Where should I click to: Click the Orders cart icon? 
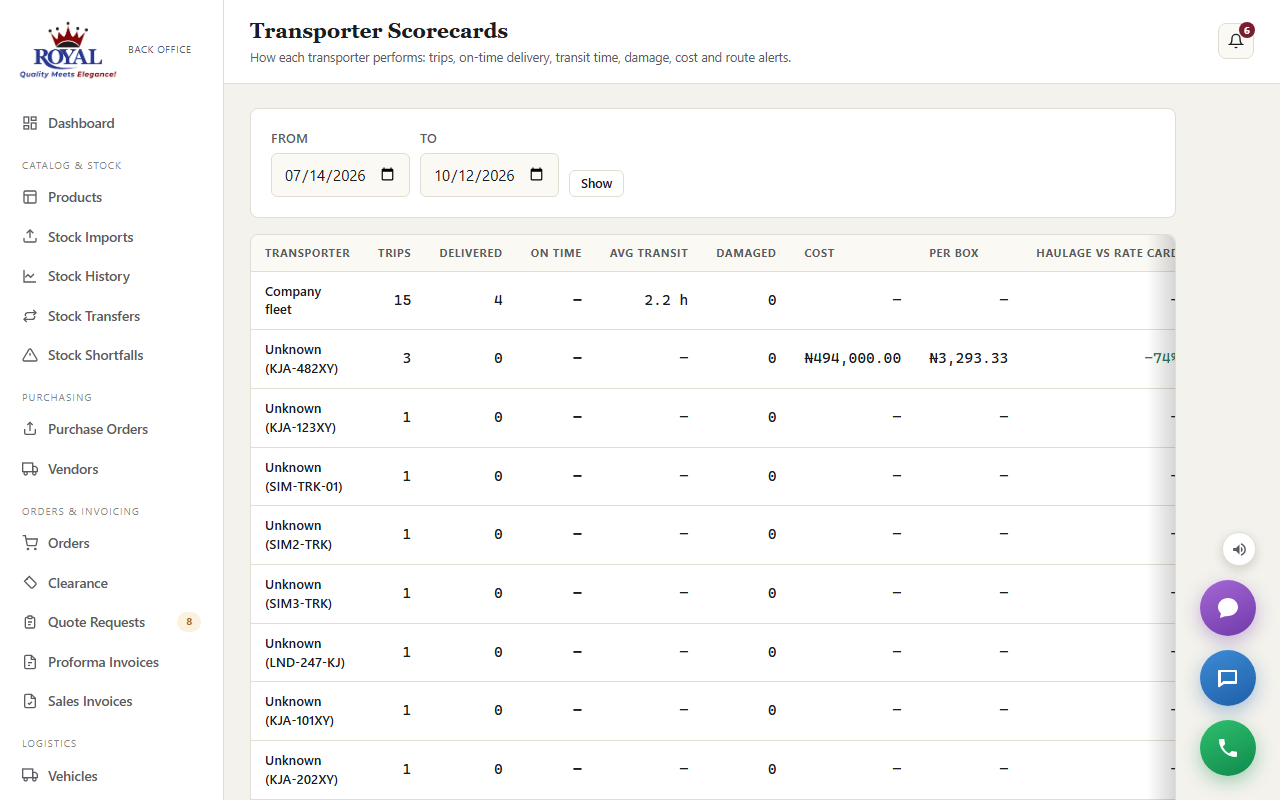[x=30, y=543]
